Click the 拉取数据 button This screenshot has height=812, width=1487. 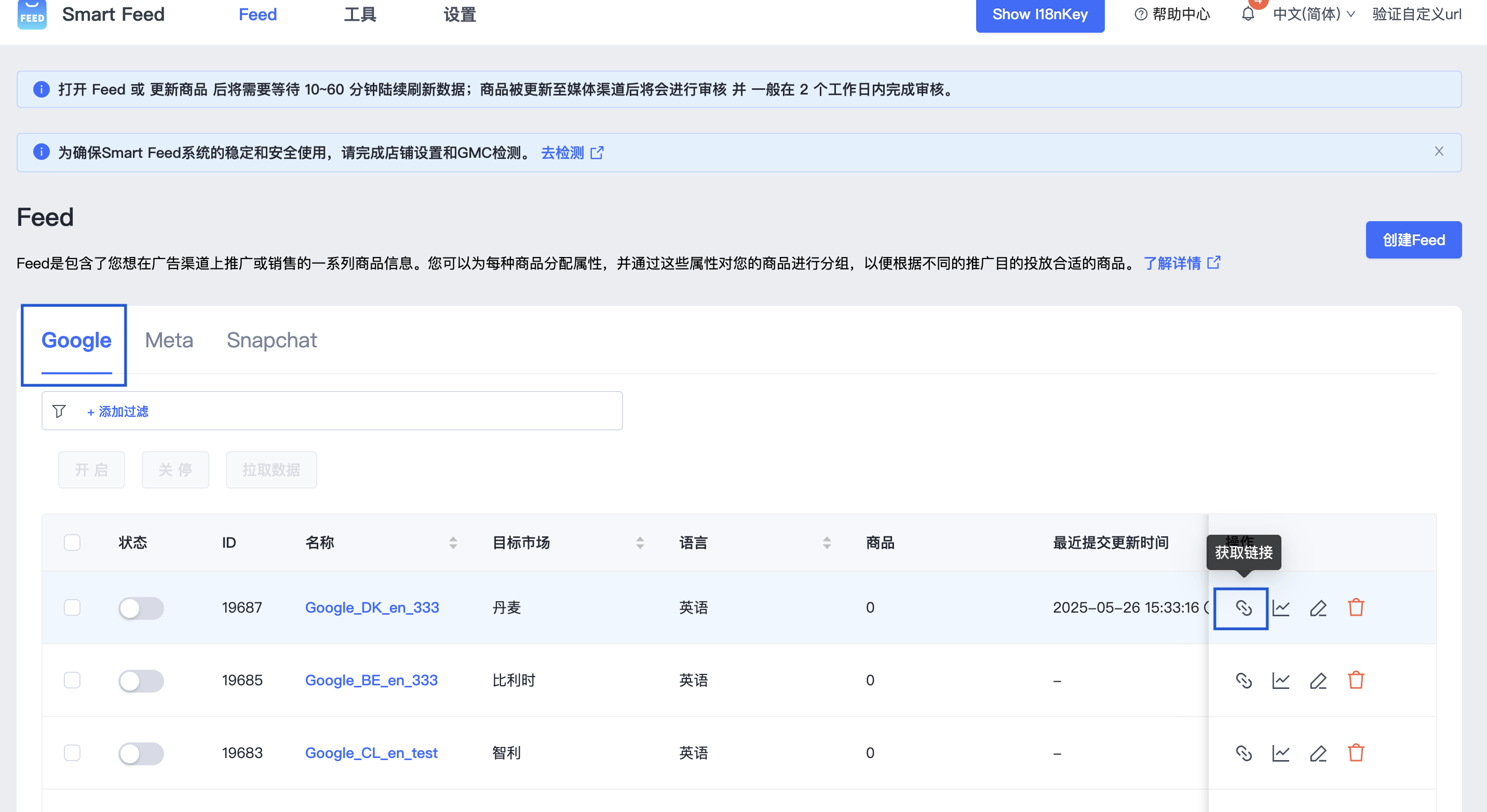point(272,470)
